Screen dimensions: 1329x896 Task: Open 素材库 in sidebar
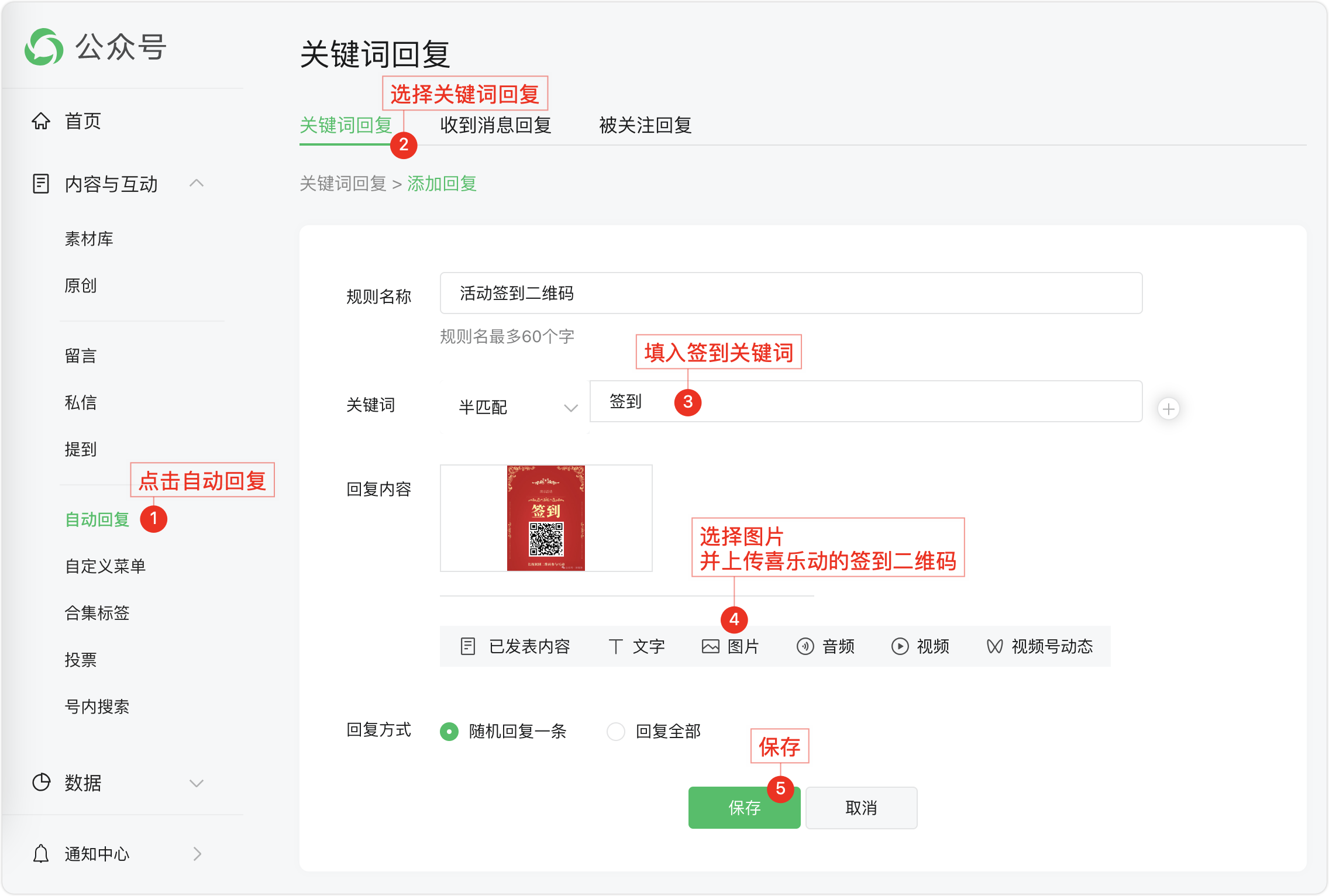point(89,239)
